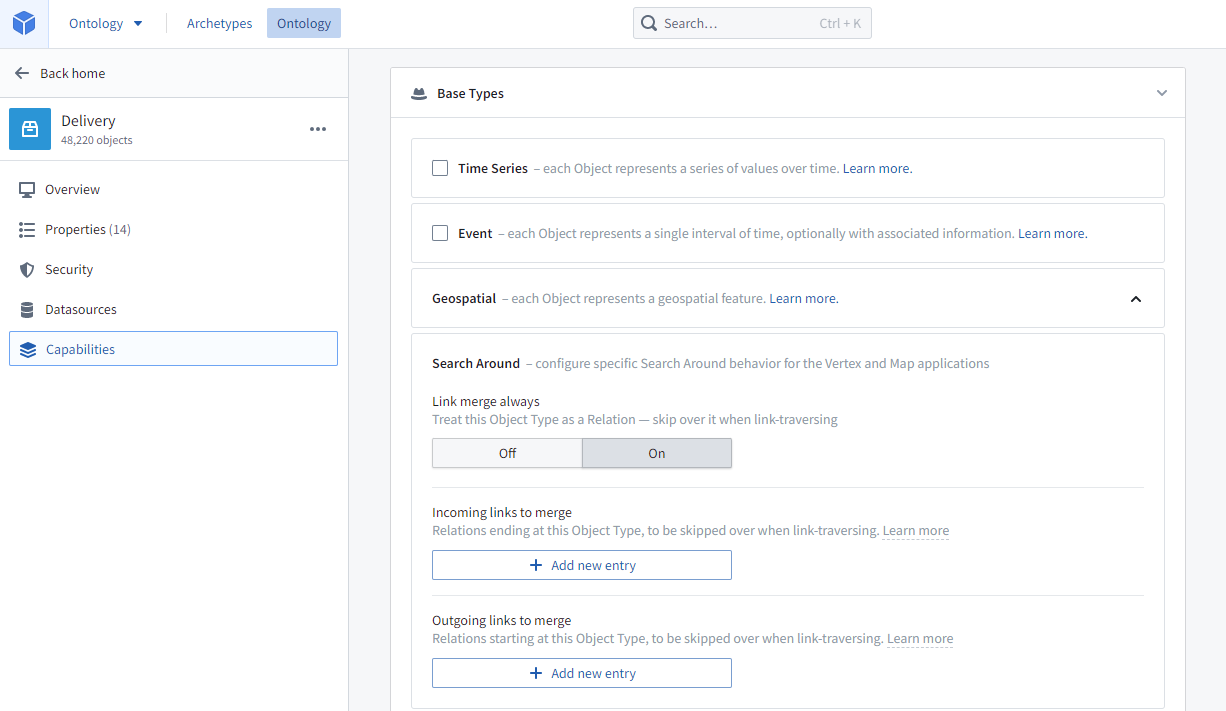Image resolution: width=1226 pixels, height=711 pixels.
Task: Open Properties (14) in the sidebar
Action: point(173,229)
